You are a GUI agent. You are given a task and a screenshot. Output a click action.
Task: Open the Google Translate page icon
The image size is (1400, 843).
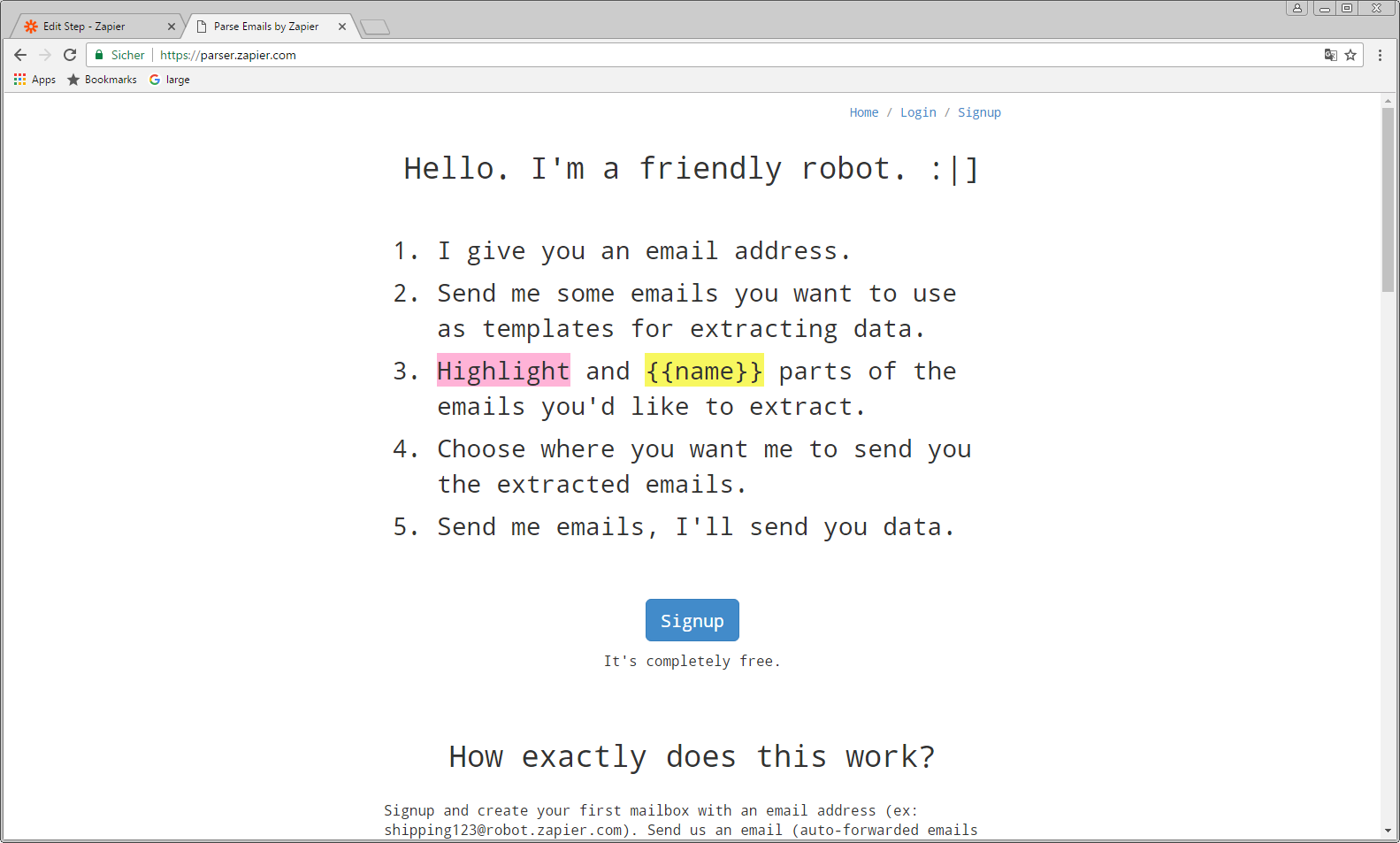point(1330,55)
